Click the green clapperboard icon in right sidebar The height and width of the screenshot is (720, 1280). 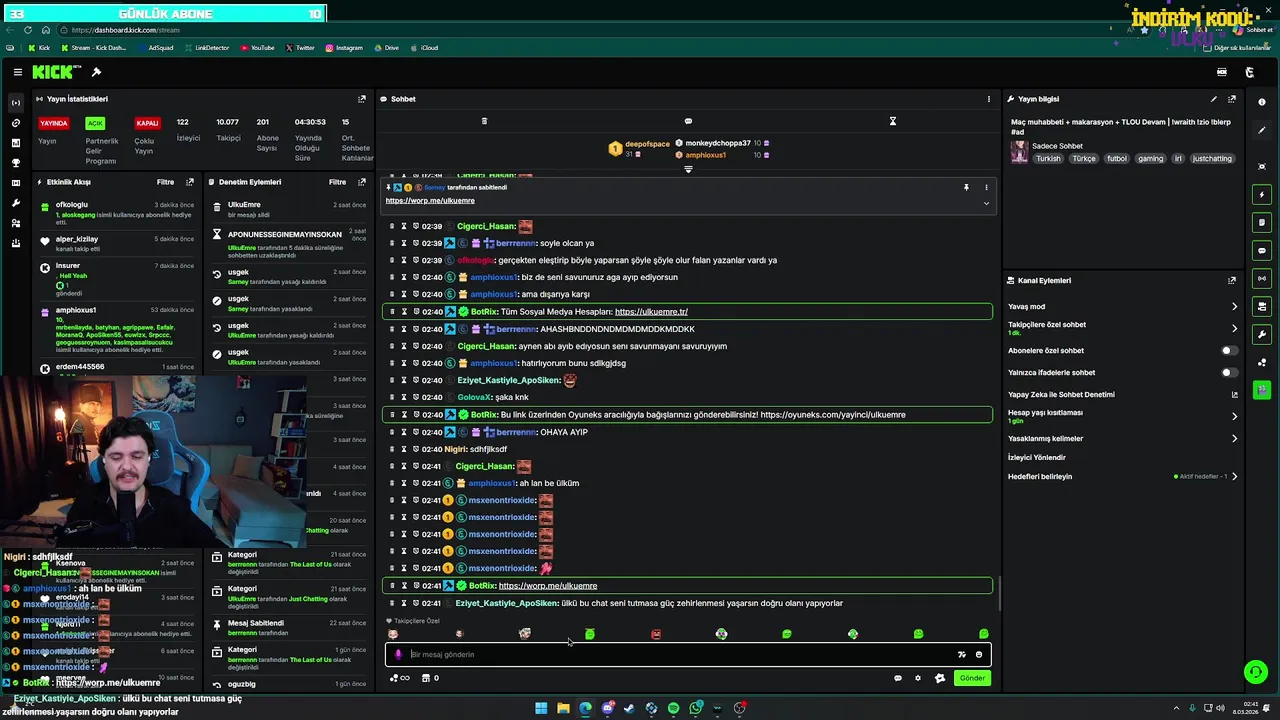1262,390
